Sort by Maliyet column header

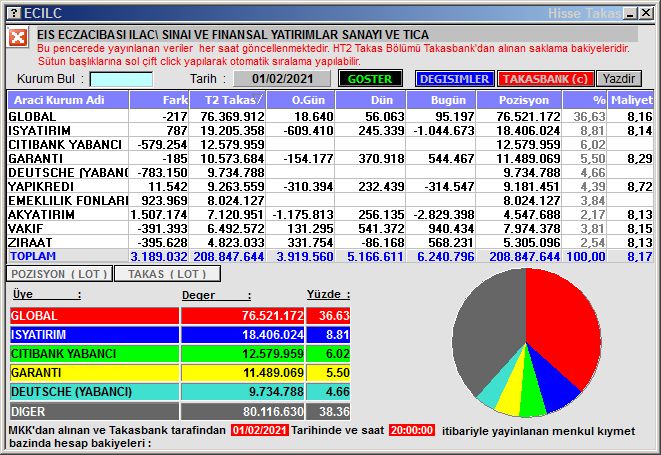(631, 100)
